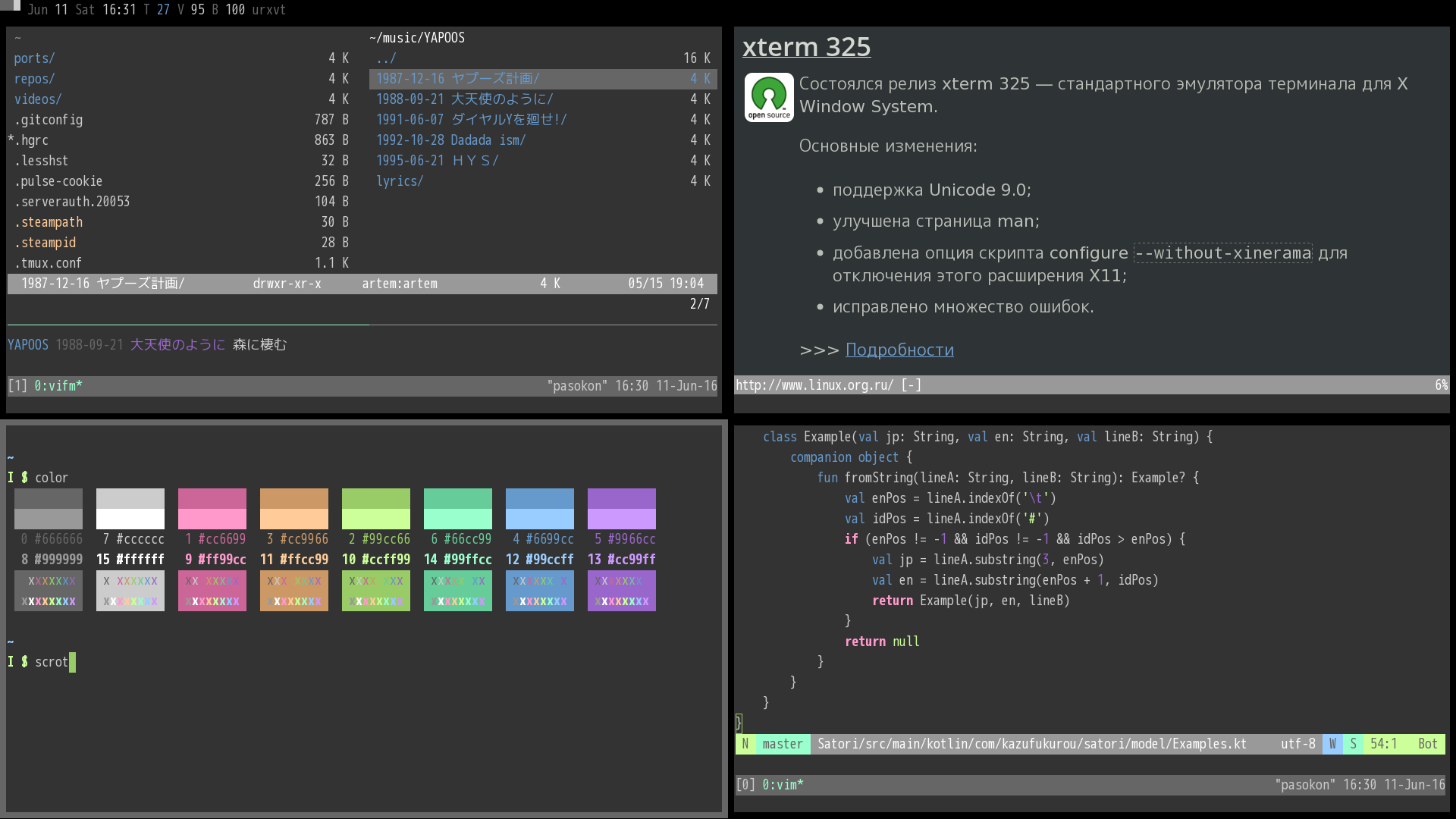Click the #66cc99 teal color swatch
This screenshot has height=819, width=1456.
[x=458, y=509]
